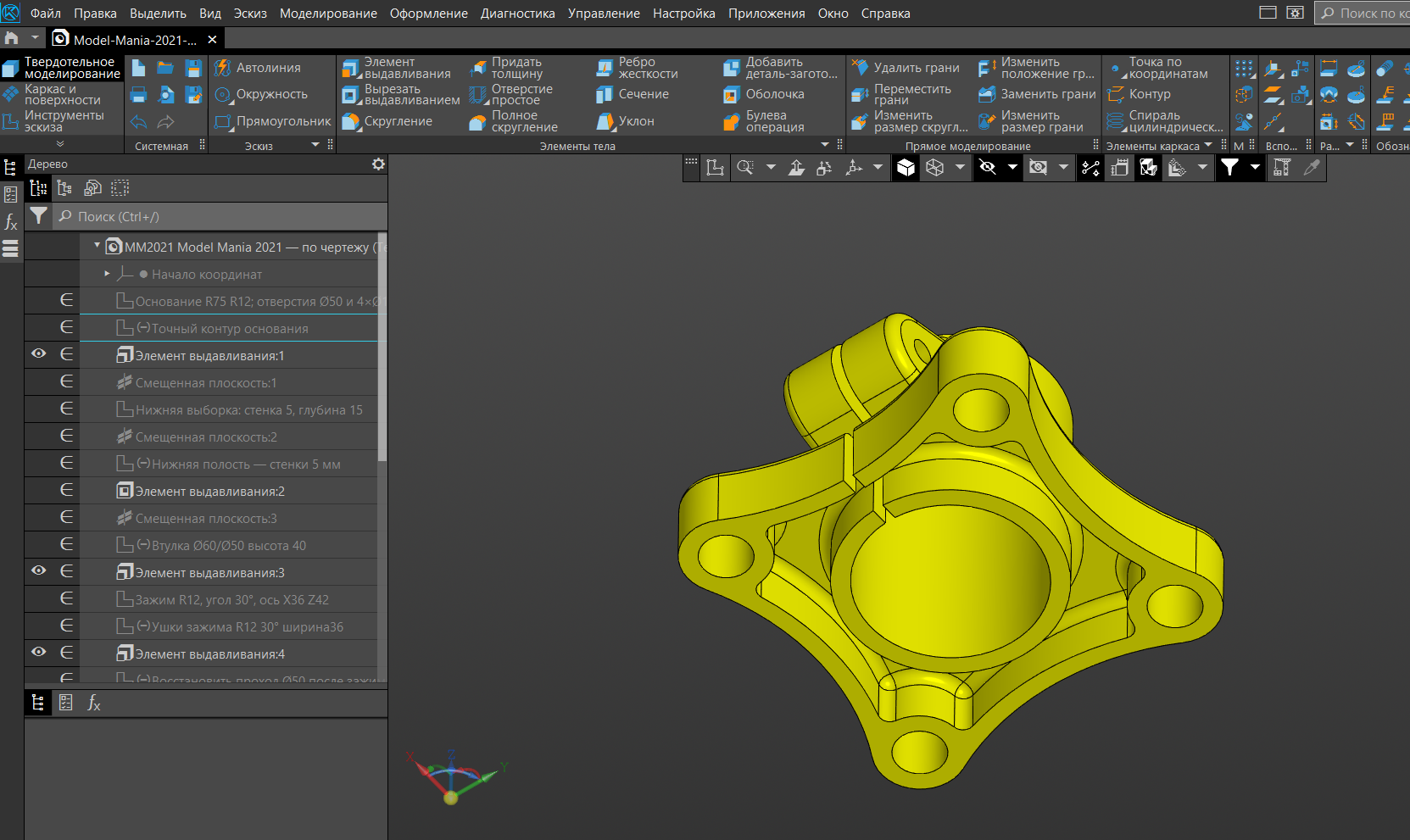The width and height of the screenshot is (1410, 840).
Task: Click the Ребро жесткости command button
Action: 638,68
